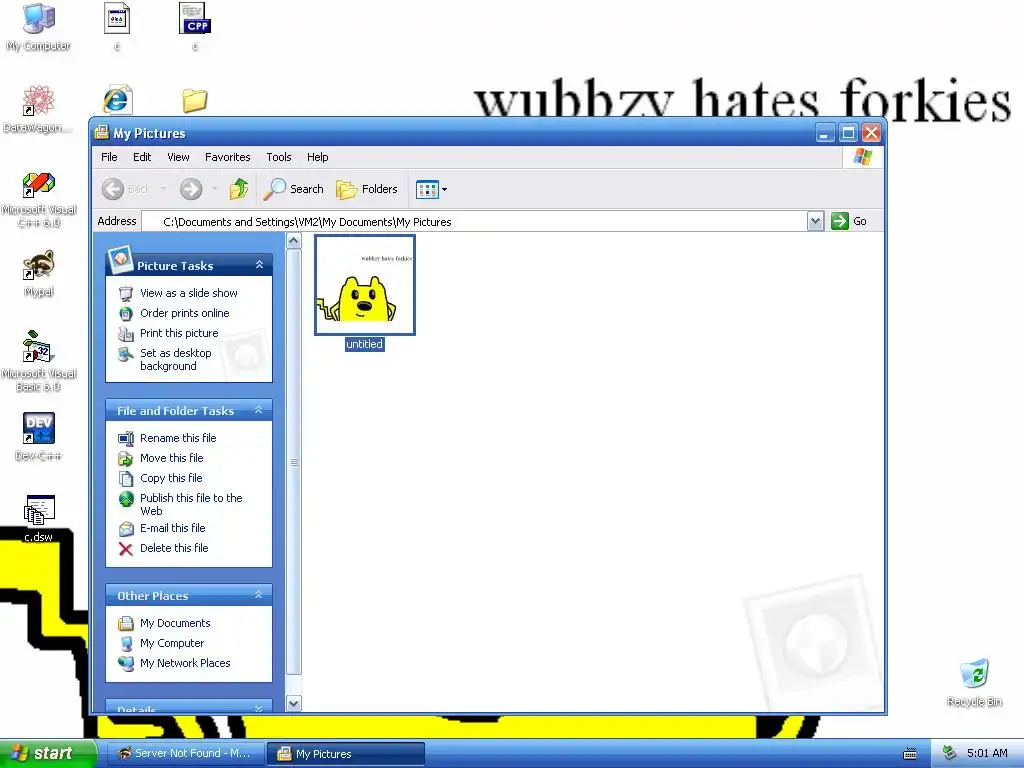
Task: Click Rename this file
Action: (178, 438)
